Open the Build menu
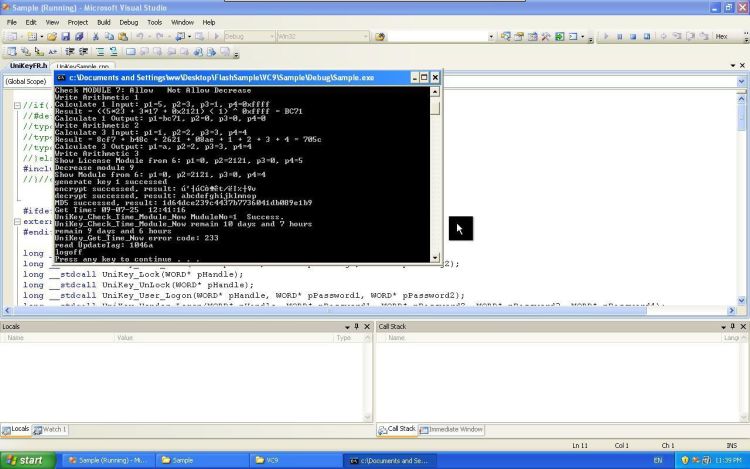The width and height of the screenshot is (750, 469). (104, 22)
